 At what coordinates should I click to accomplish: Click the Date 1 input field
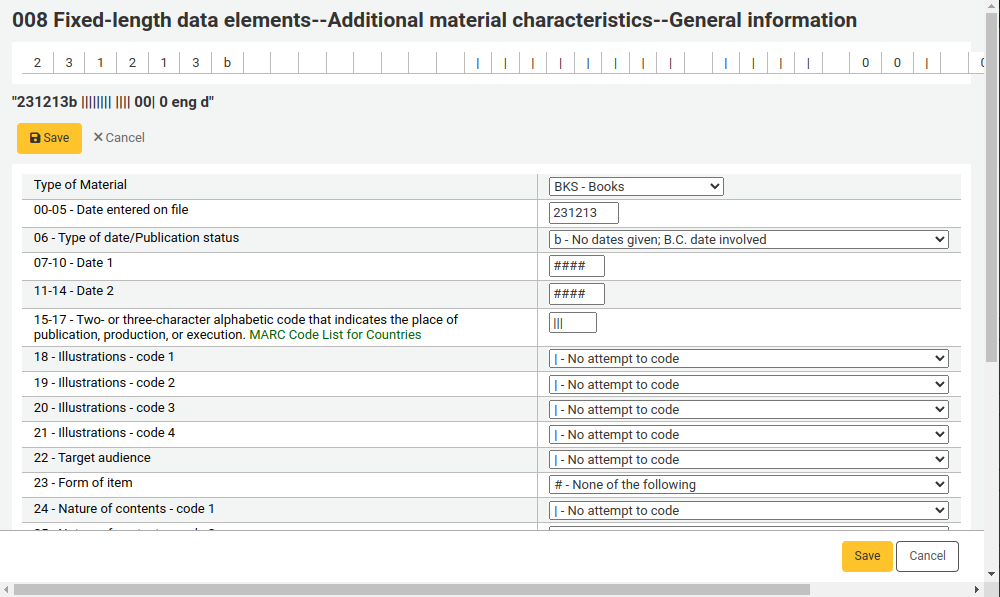577,266
